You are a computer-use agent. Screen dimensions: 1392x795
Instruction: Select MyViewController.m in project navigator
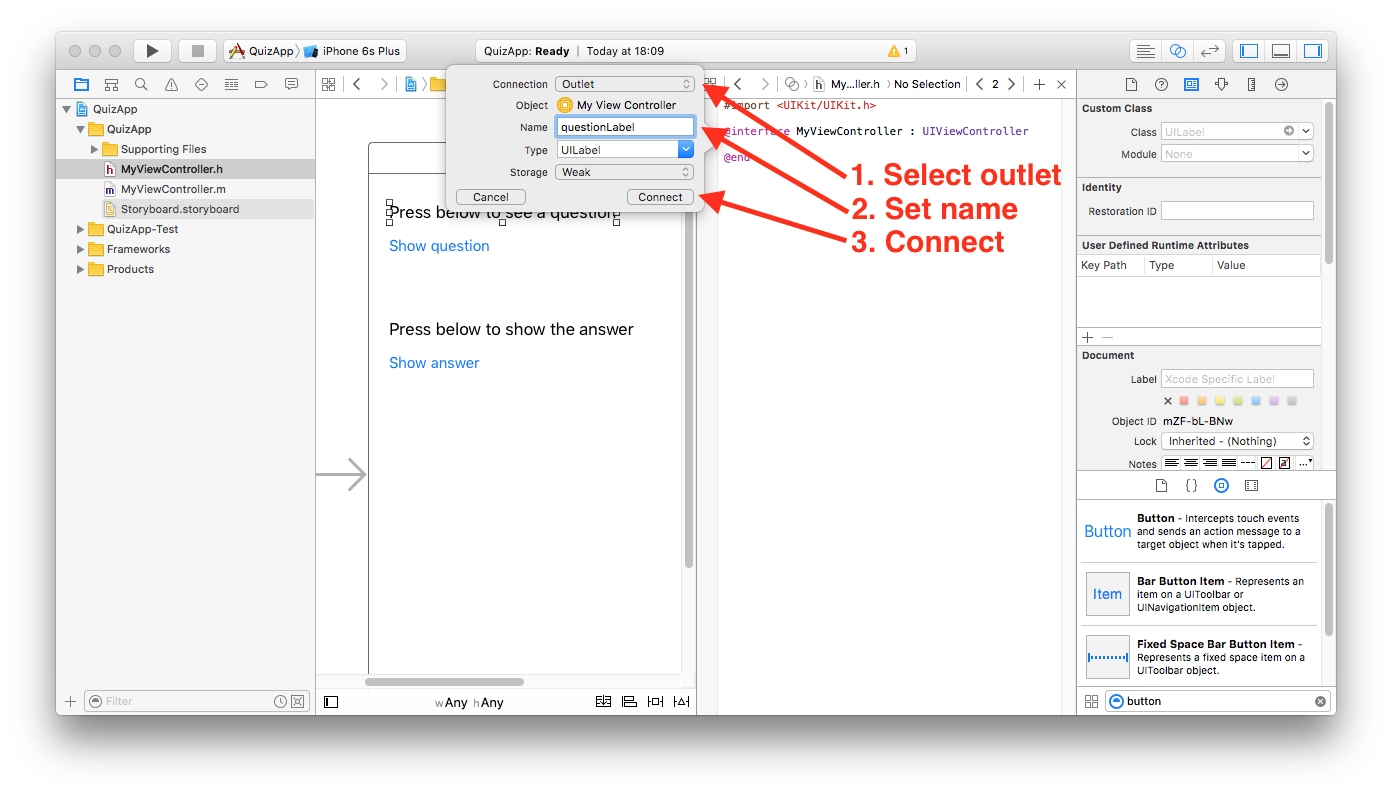(172, 189)
